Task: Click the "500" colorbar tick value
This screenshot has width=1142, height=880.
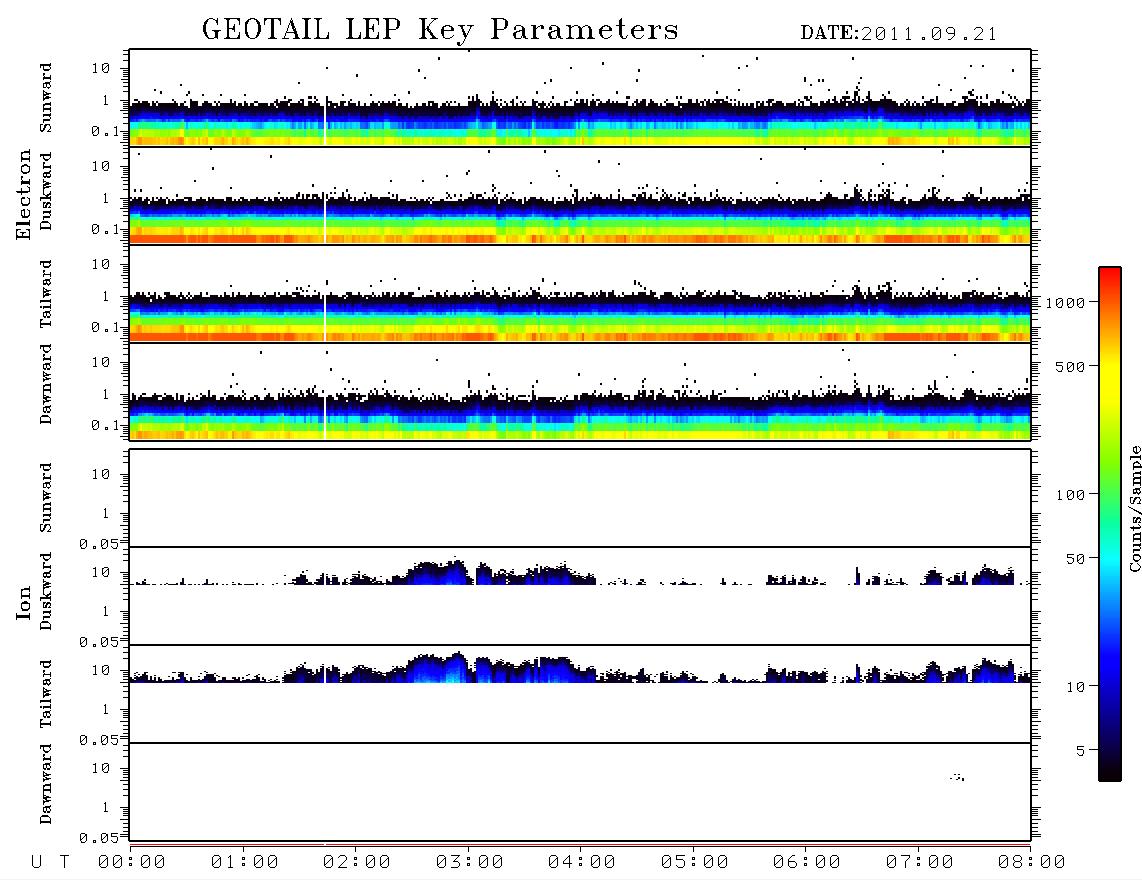Action: [1071, 366]
